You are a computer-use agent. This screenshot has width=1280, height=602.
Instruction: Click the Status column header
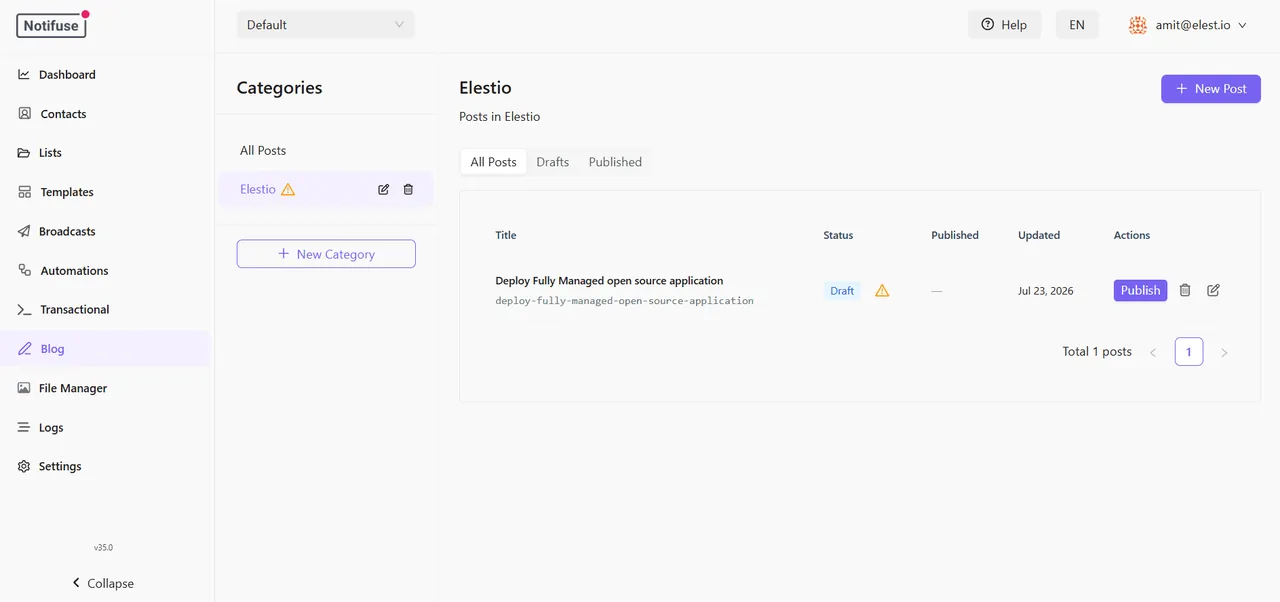pyautogui.click(x=838, y=235)
